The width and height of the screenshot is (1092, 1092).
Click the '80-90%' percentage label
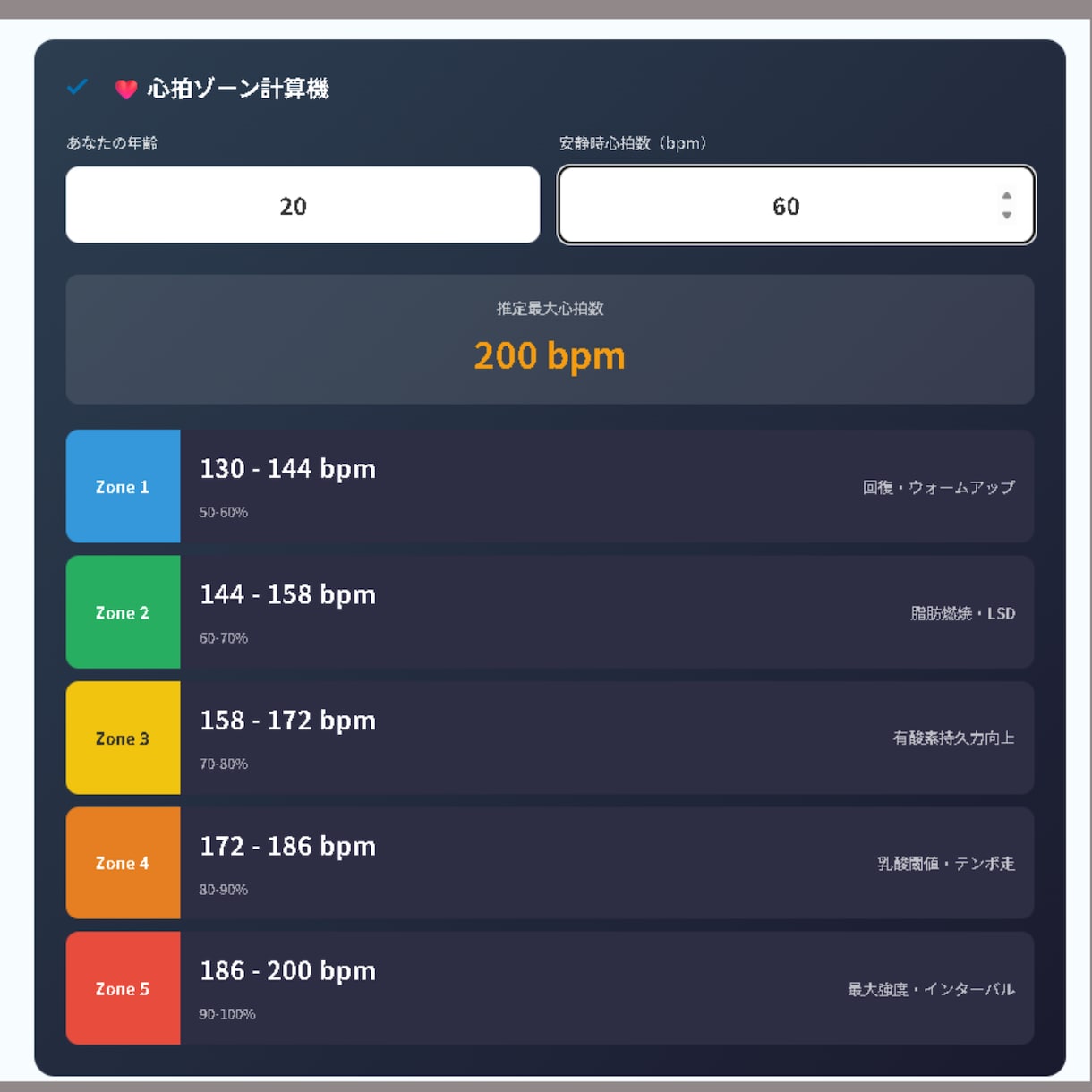[x=224, y=889]
